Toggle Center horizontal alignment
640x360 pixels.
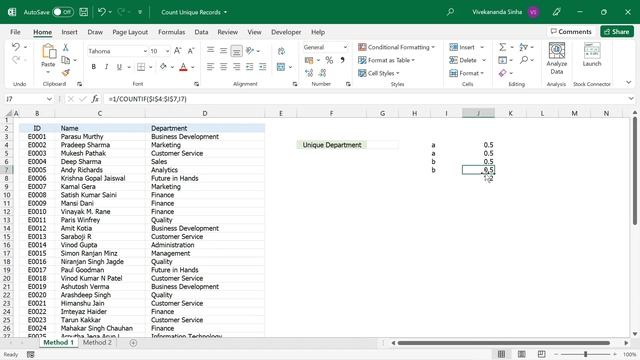223,67
